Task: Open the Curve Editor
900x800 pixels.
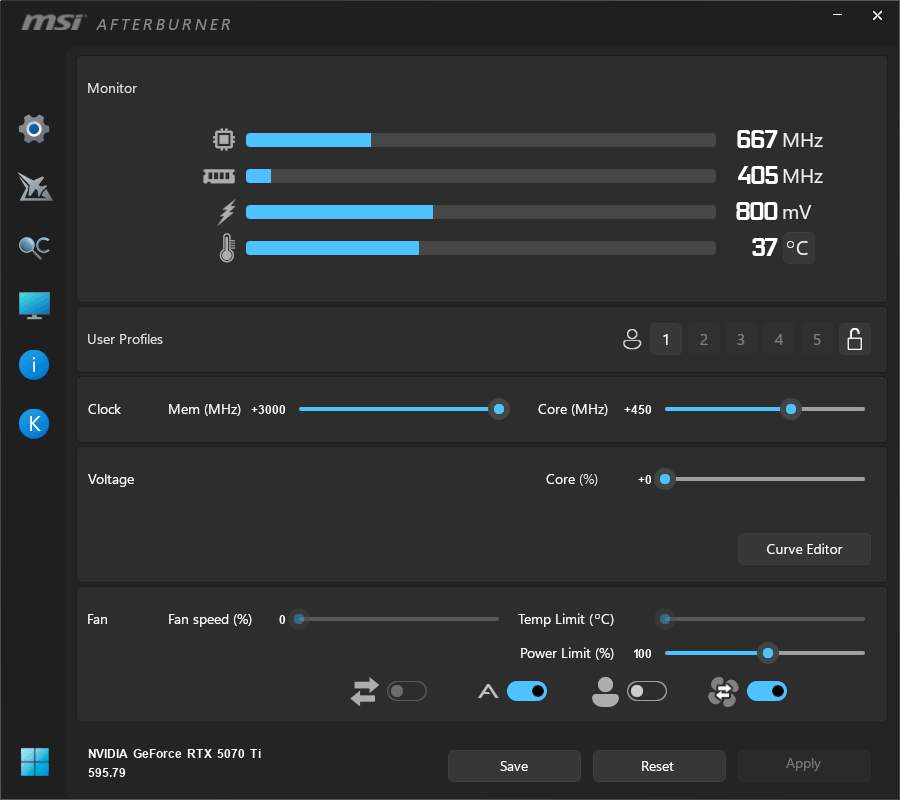Action: (803, 549)
